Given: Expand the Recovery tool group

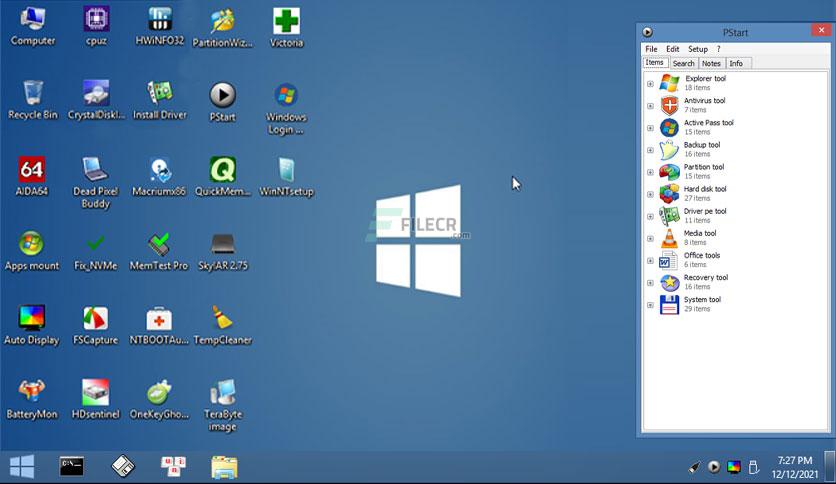Looking at the screenshot, I should pos(650,283).
